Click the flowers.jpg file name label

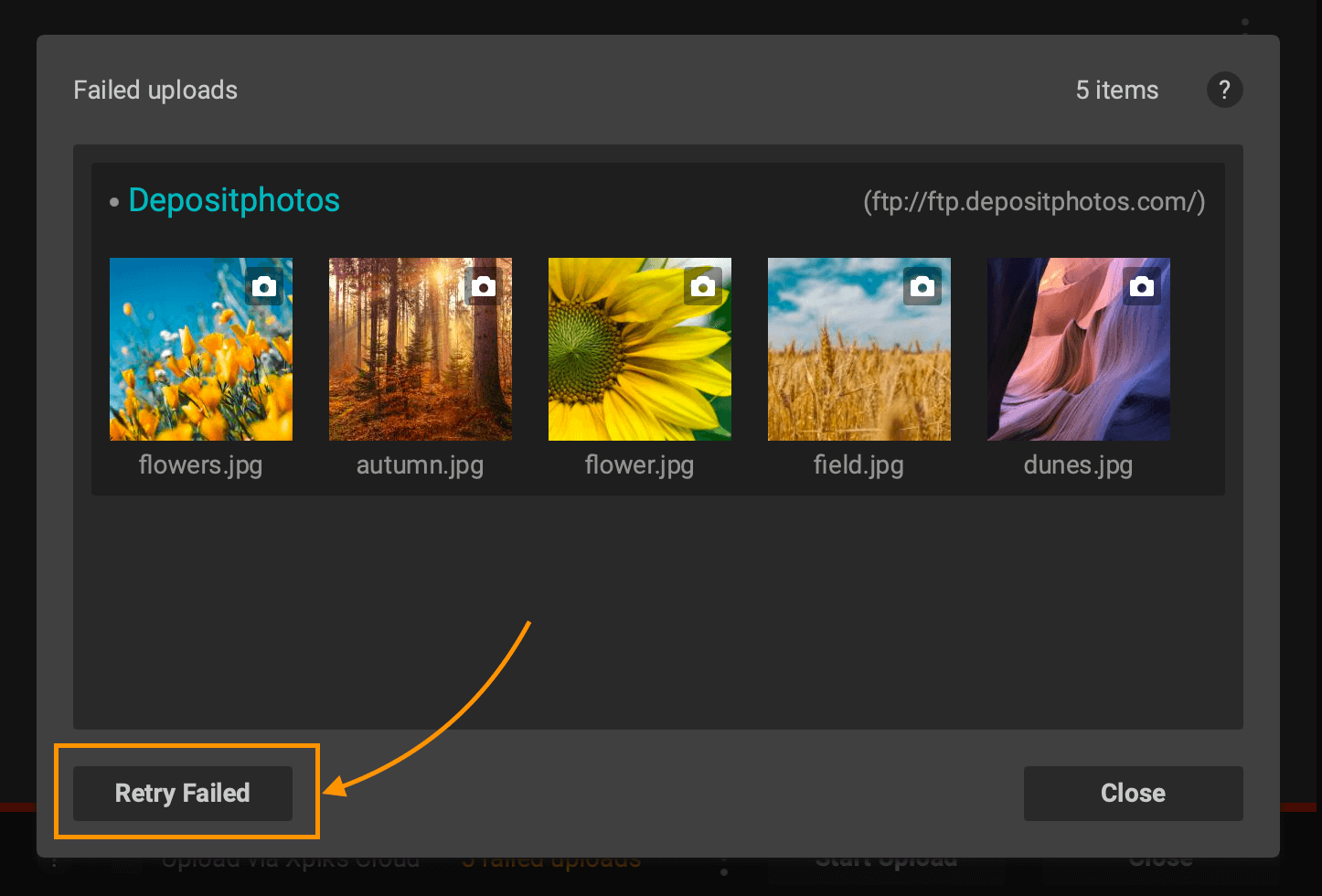point(200,465)
